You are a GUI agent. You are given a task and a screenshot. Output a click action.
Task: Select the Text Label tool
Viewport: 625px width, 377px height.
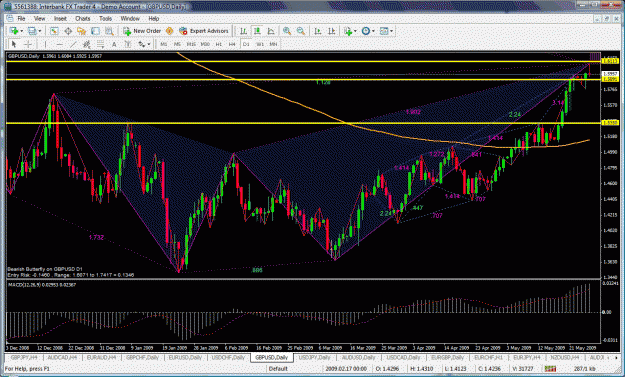point(128,44)
